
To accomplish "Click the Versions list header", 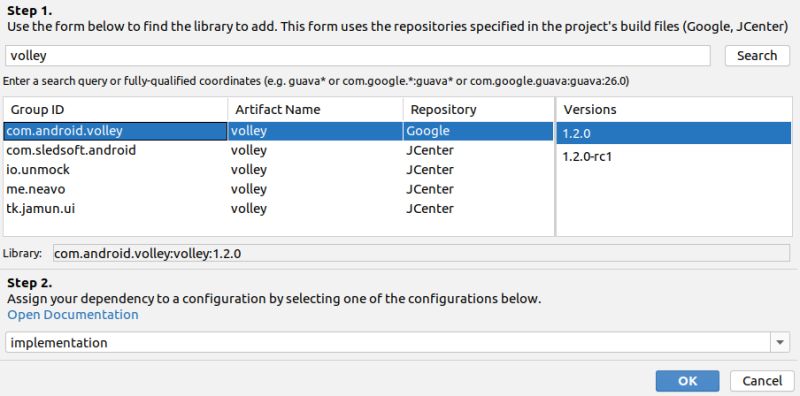I will (x=674, y=110).
